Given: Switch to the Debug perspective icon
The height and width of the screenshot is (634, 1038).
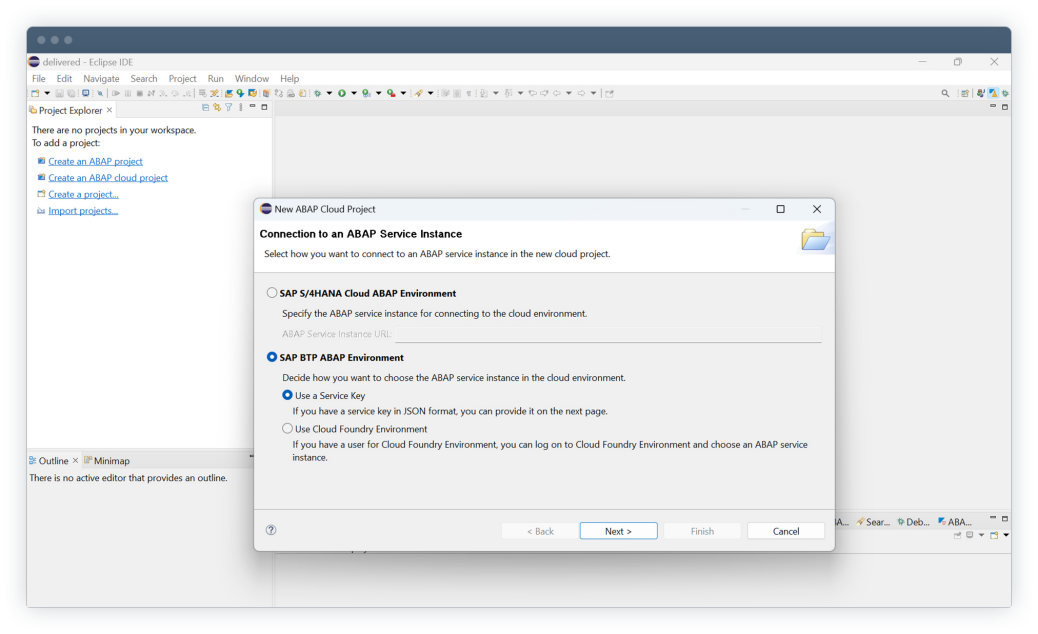Looking at the screenshot, I should [x=1005, y=93].
